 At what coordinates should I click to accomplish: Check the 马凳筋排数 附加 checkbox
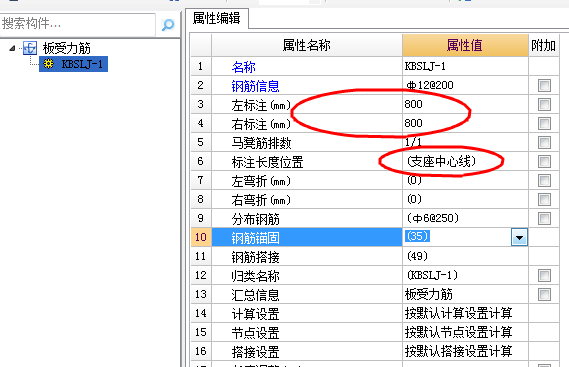pos(544,143)
